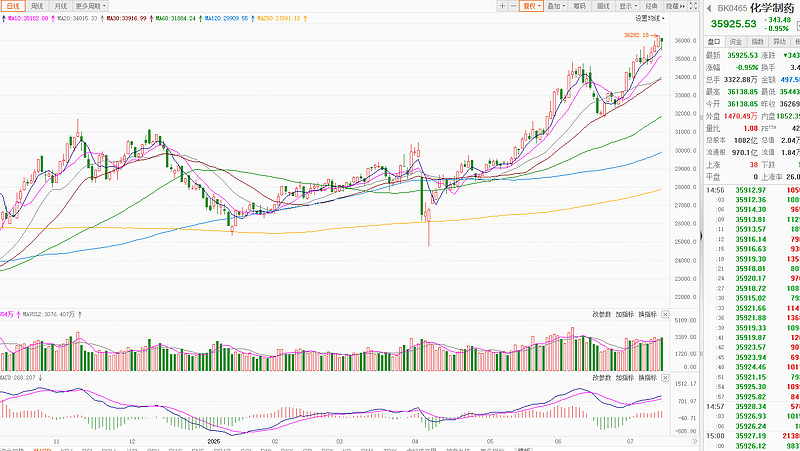Click the MA20 moving average label

pyautogui.click(x=77, y=18)
